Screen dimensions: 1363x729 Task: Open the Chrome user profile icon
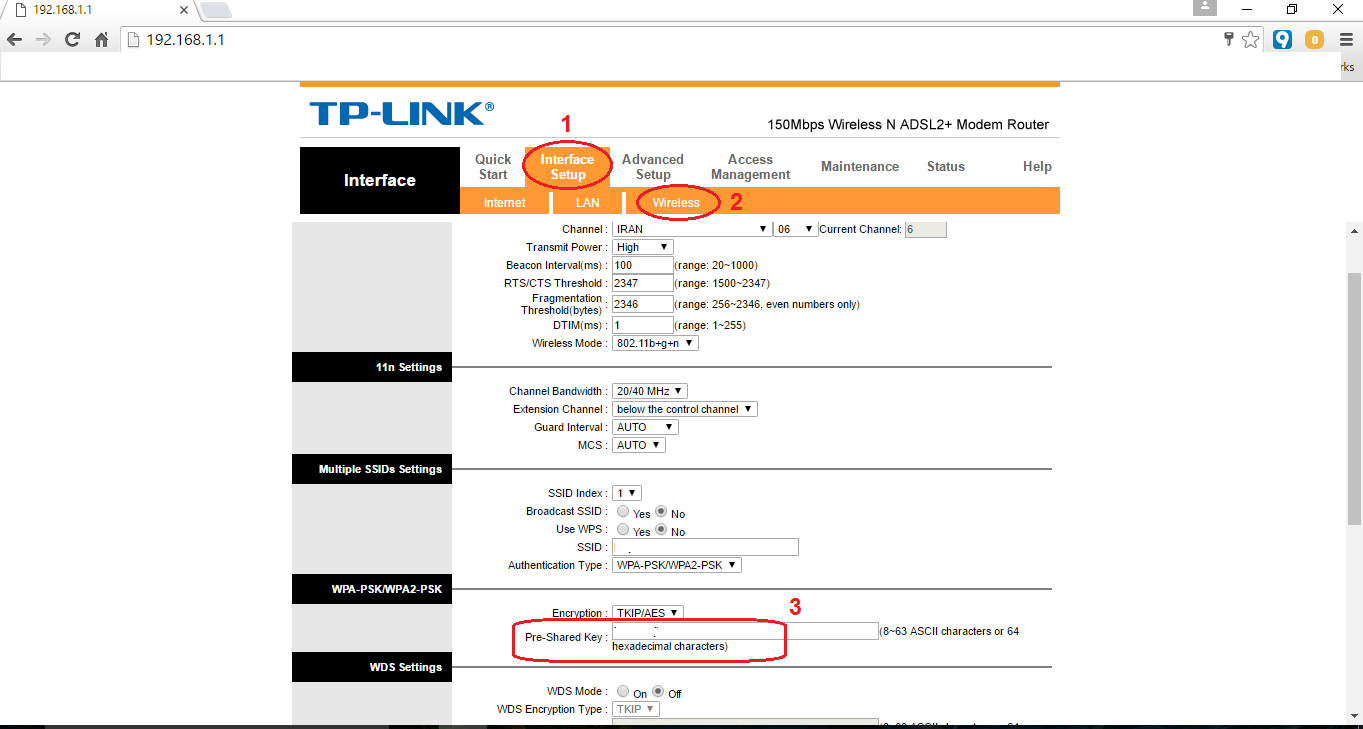tap(1205, 8)
